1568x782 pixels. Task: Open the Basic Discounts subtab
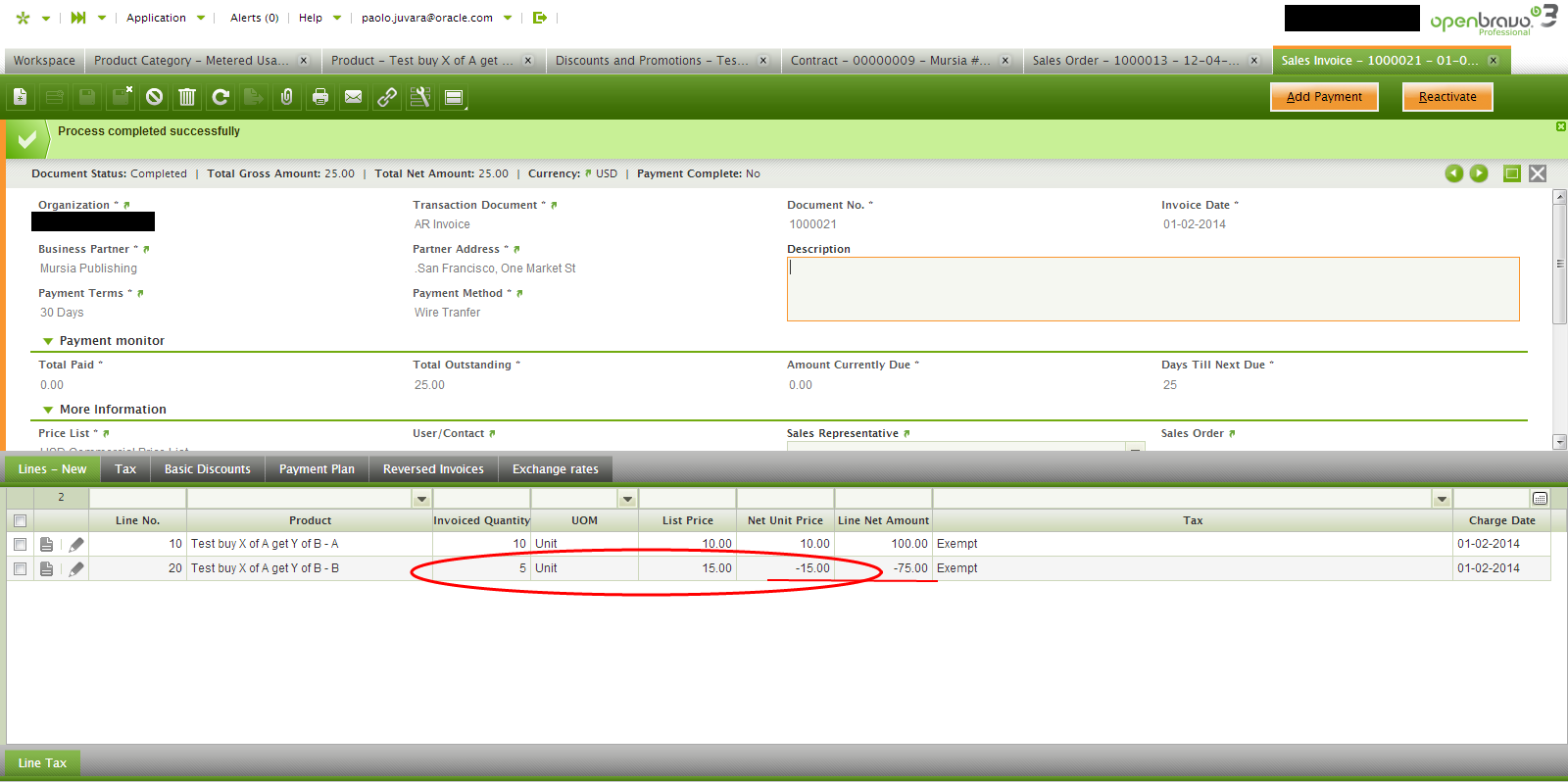(x=208, y=469)
